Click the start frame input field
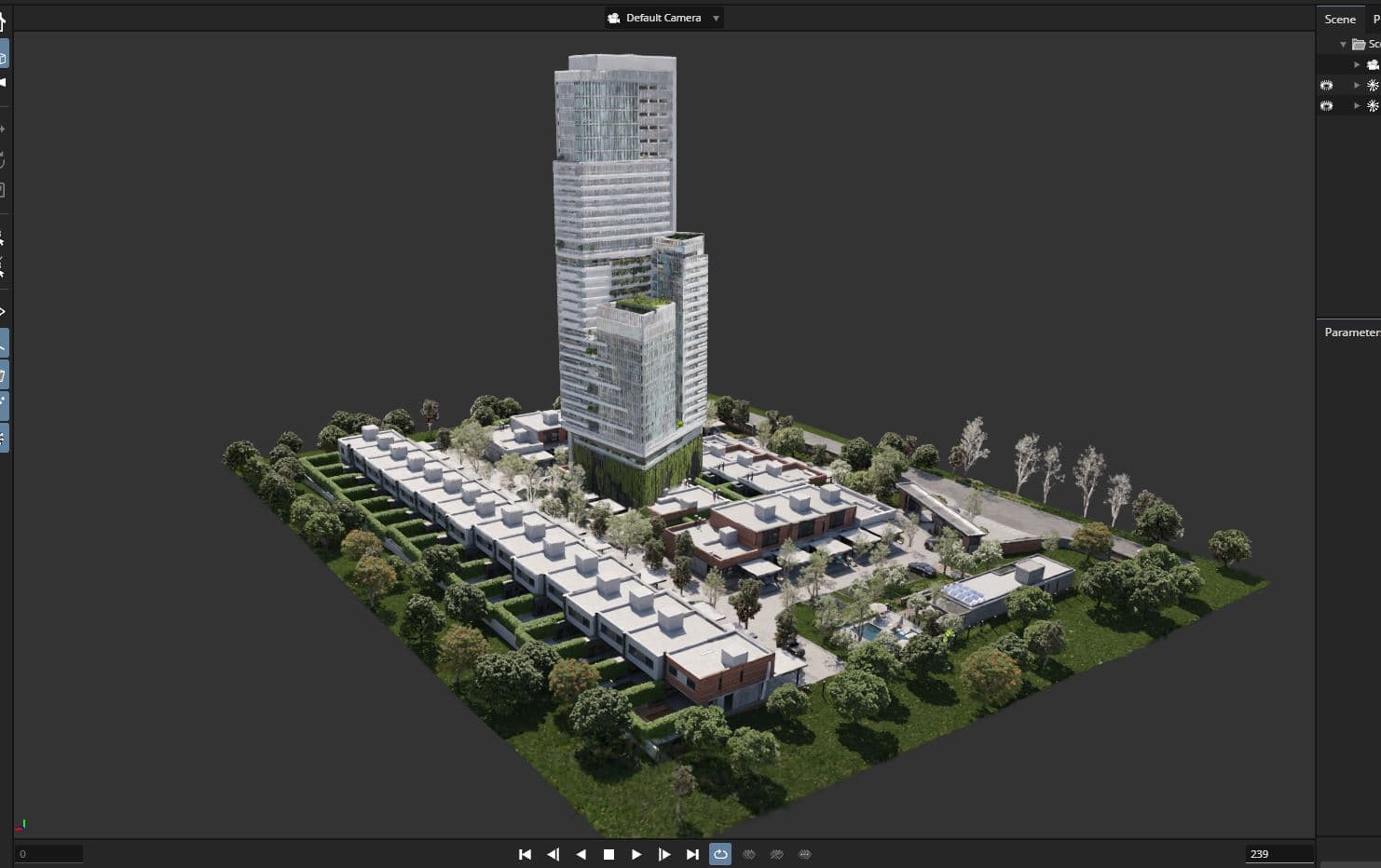 [49, 854]
